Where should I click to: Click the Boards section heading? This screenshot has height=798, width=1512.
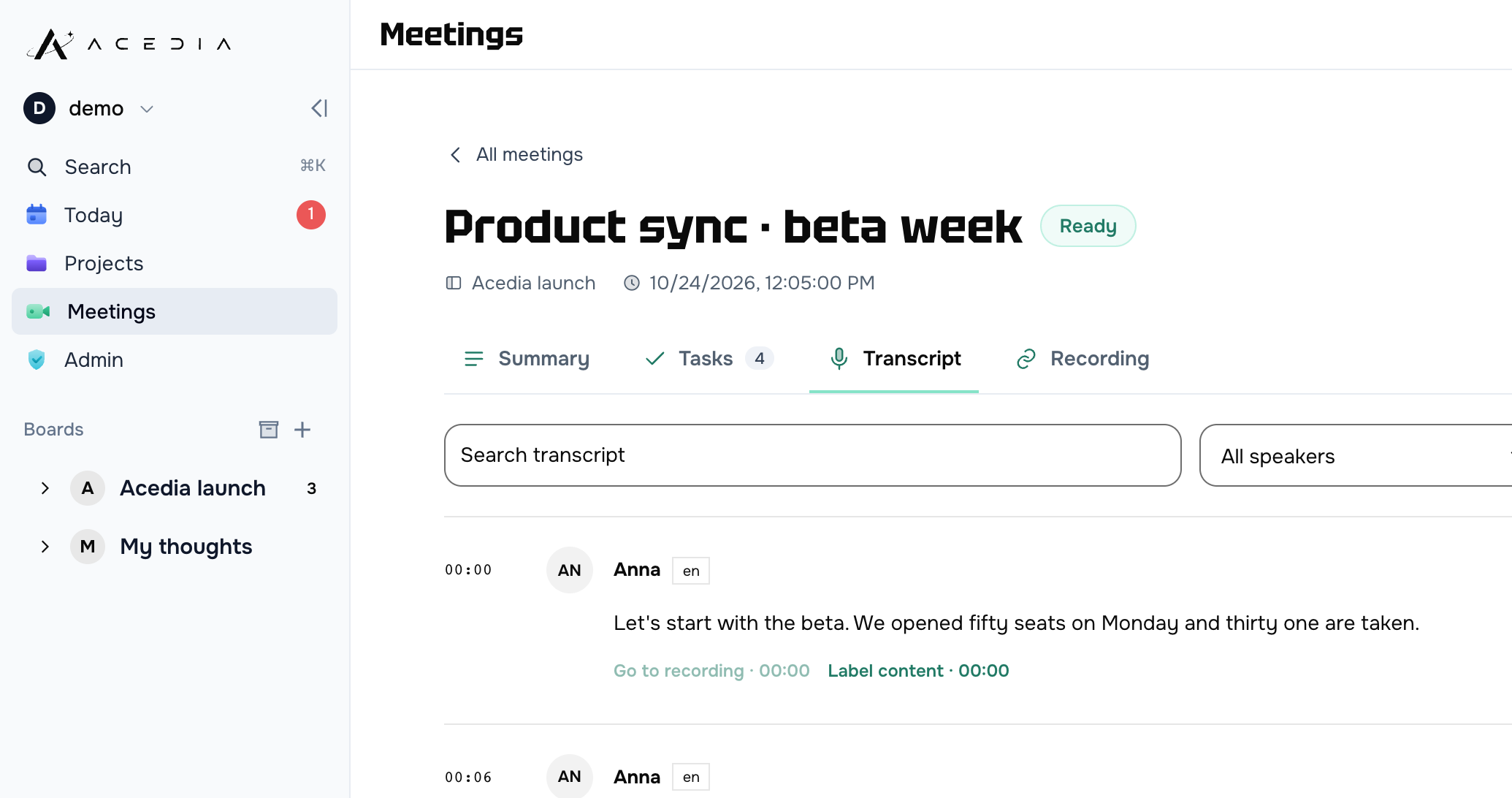coord(54,430)
